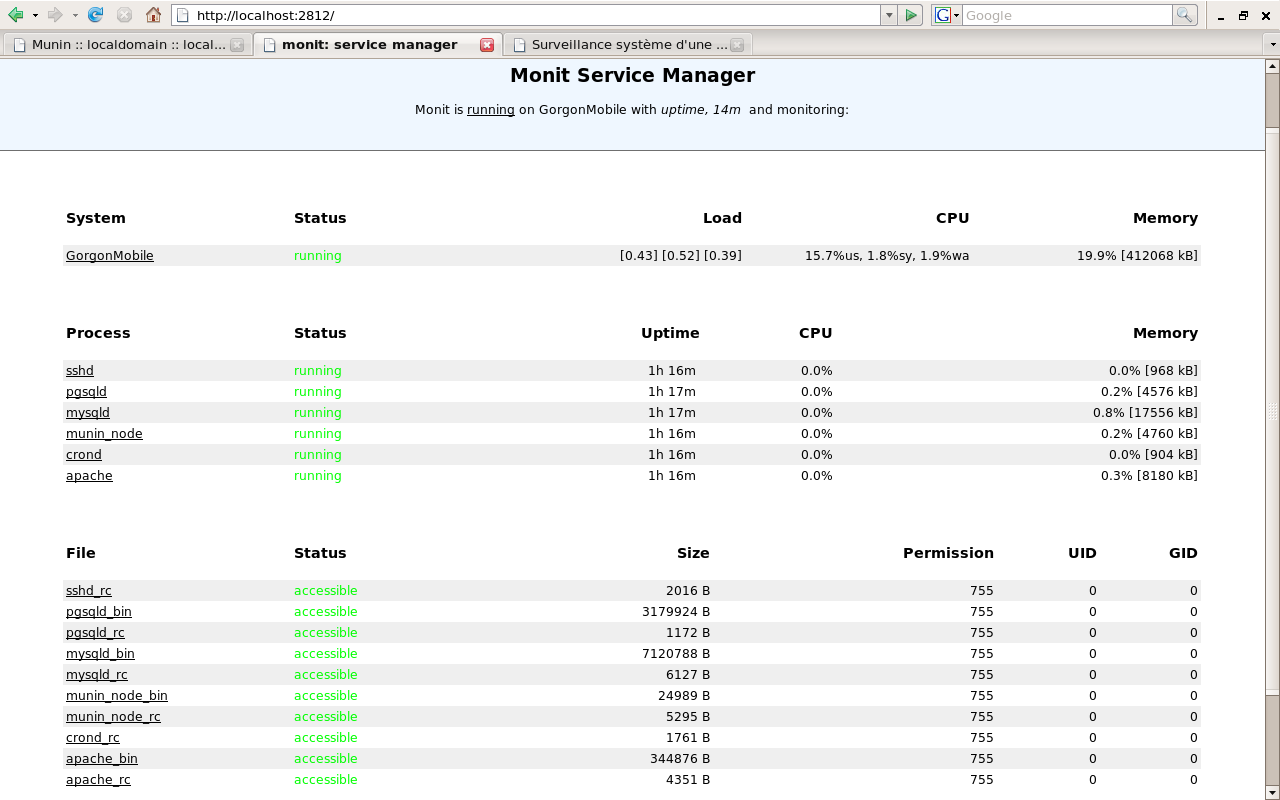The width and height of the screenshot is (1280, 800).
Task: Click in the Google search field
Action: (x=1066, y=15)
